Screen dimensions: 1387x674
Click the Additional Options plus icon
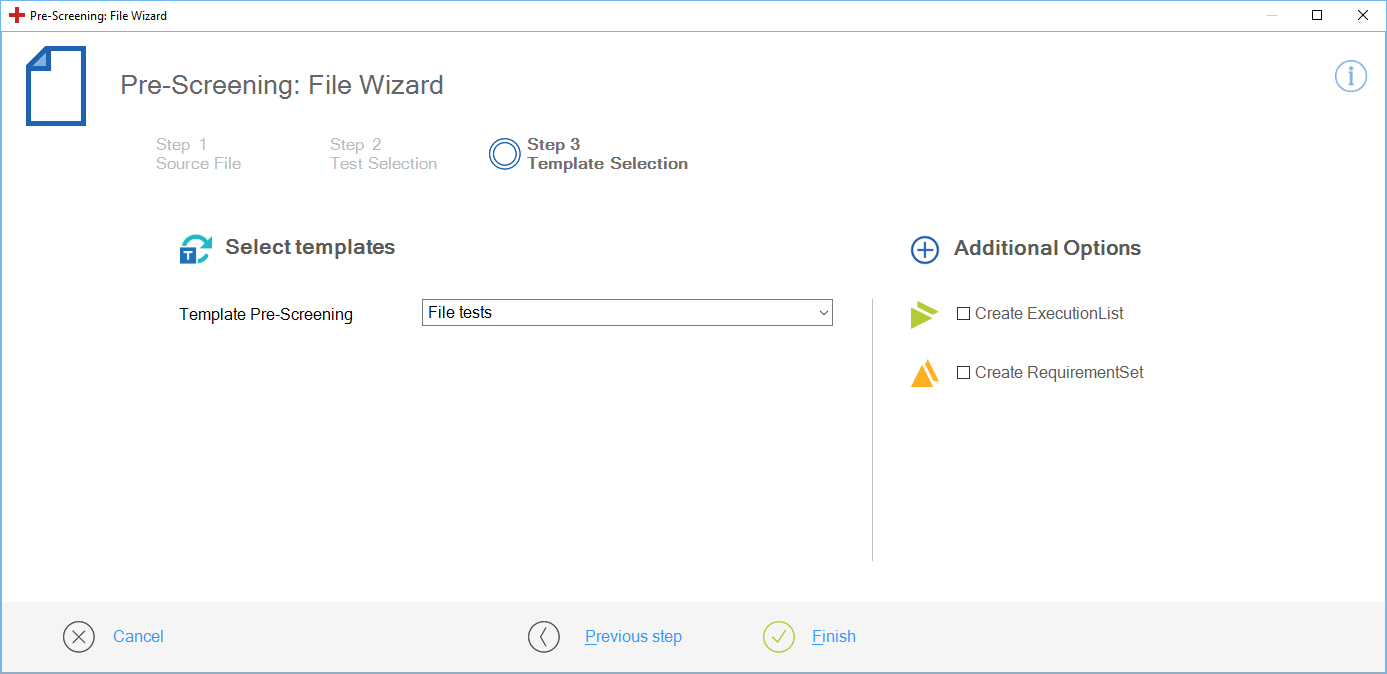coord(925,250)
